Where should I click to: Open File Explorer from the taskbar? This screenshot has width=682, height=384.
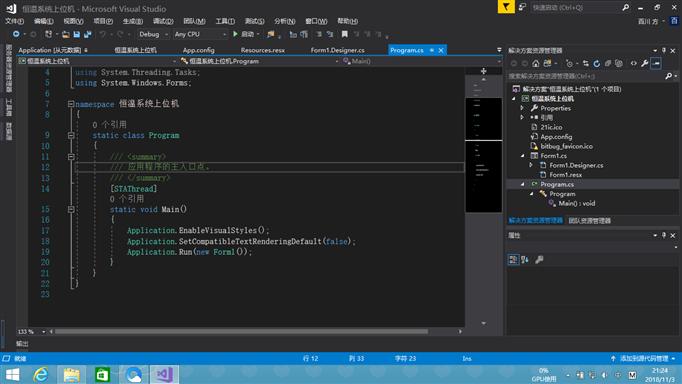click(x=72, y=374)
